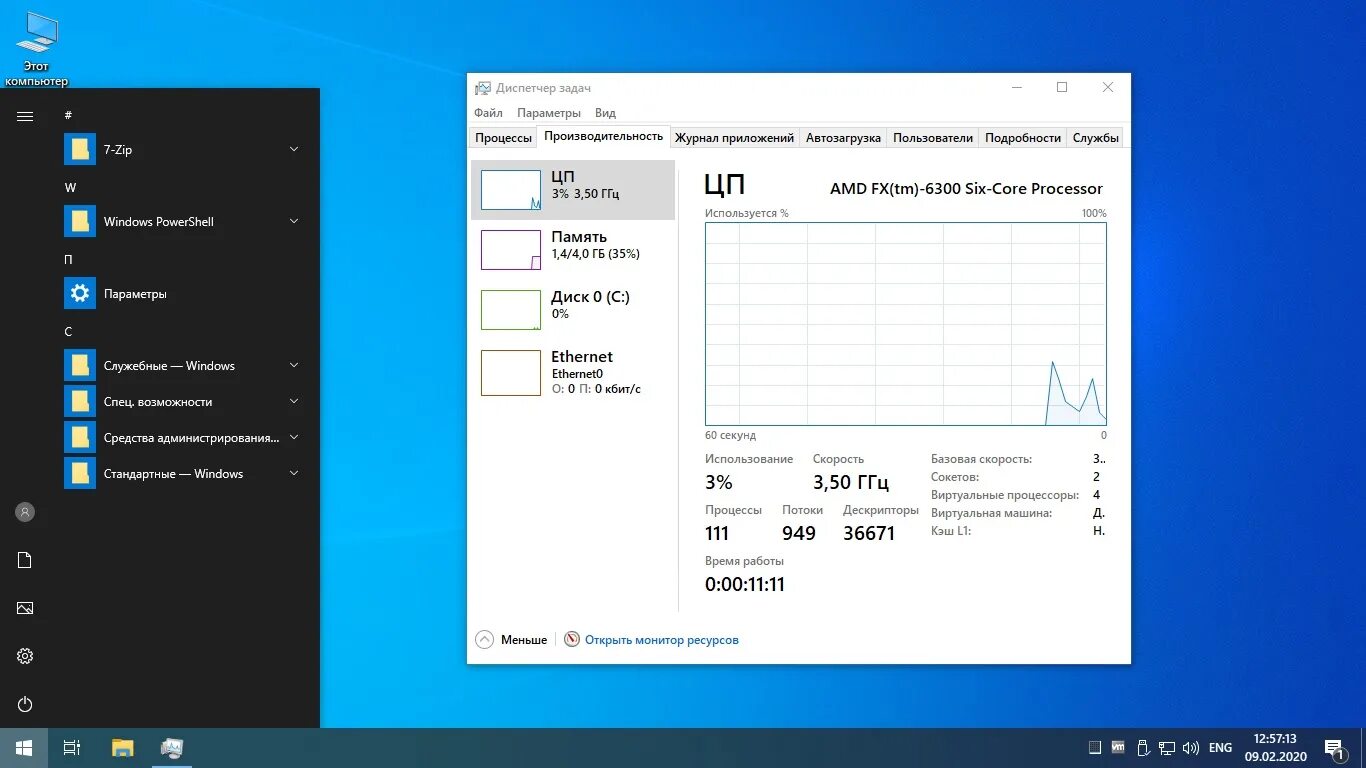Click the # letter header in Start

(x=68, y=116)
